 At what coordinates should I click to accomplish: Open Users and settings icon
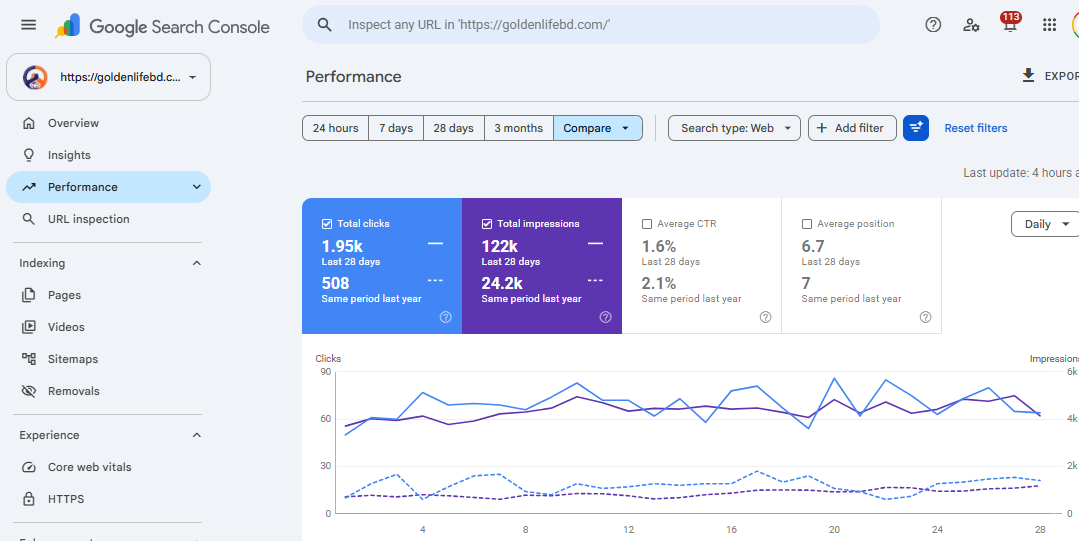(971, 25)
